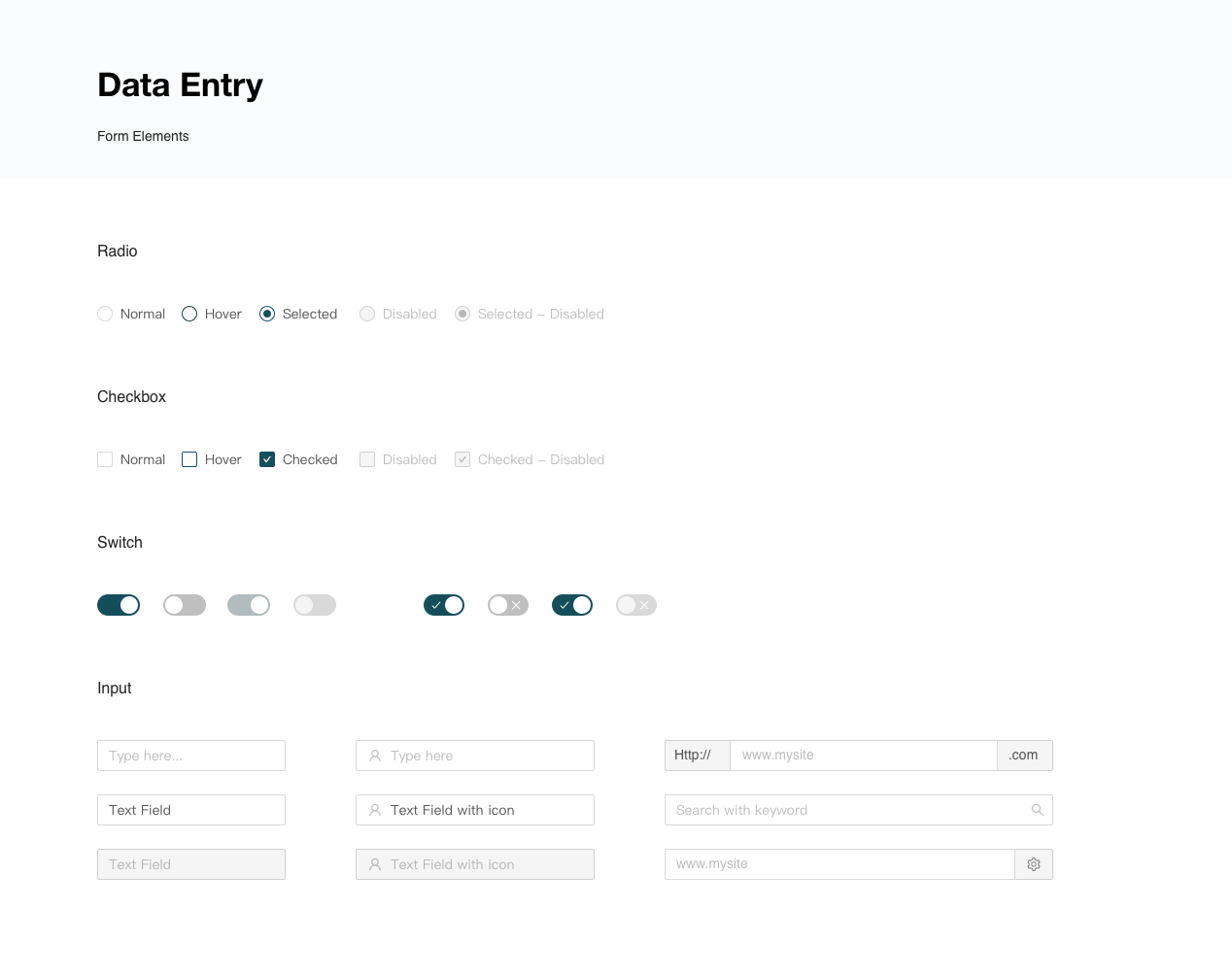
Task: Click the gear settings icon beside www.mysite
Action: [x=1034, y=864]
